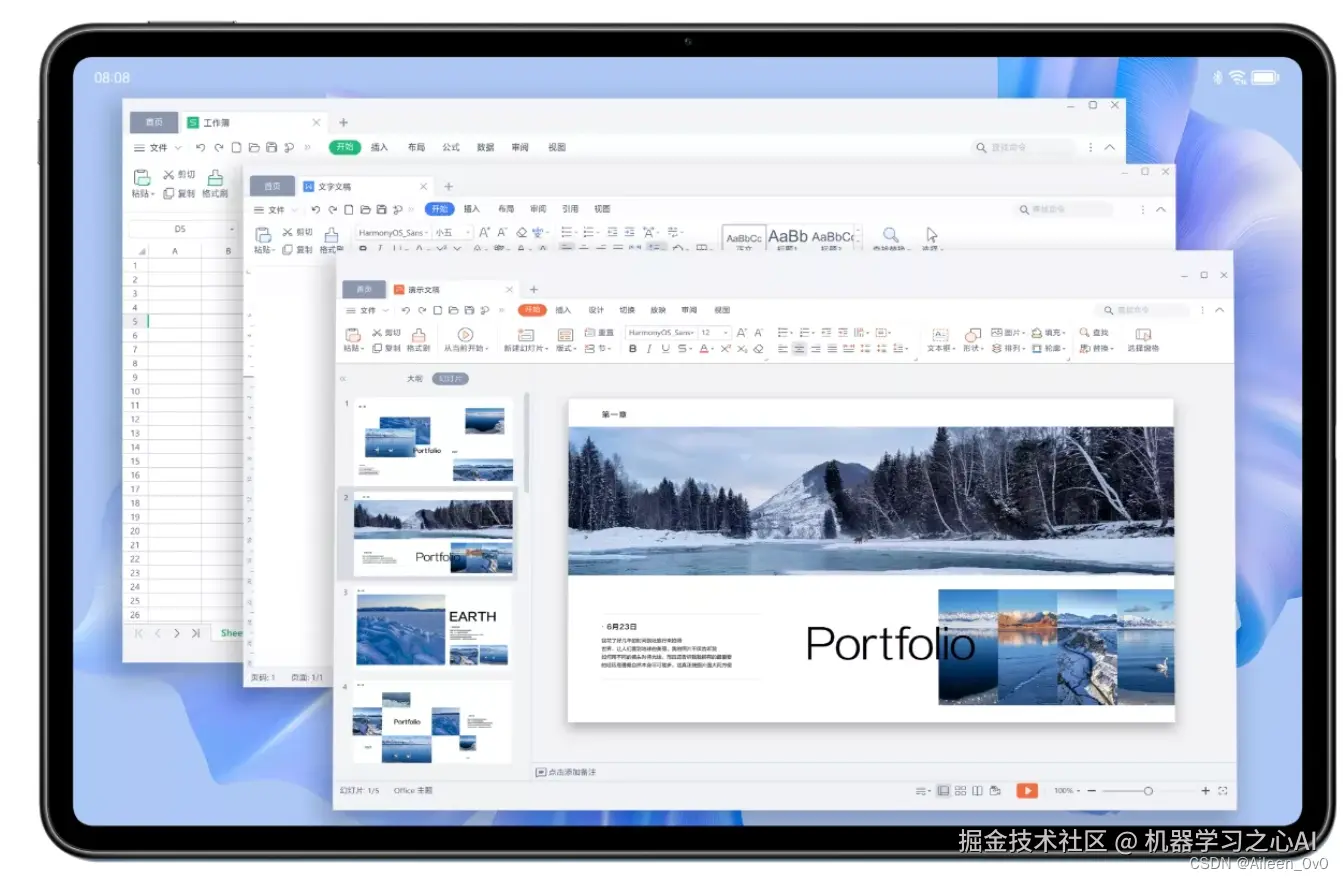1343x880 pixels.
Task: Click the Shapes (形状) icon
Action: [973, 334]
